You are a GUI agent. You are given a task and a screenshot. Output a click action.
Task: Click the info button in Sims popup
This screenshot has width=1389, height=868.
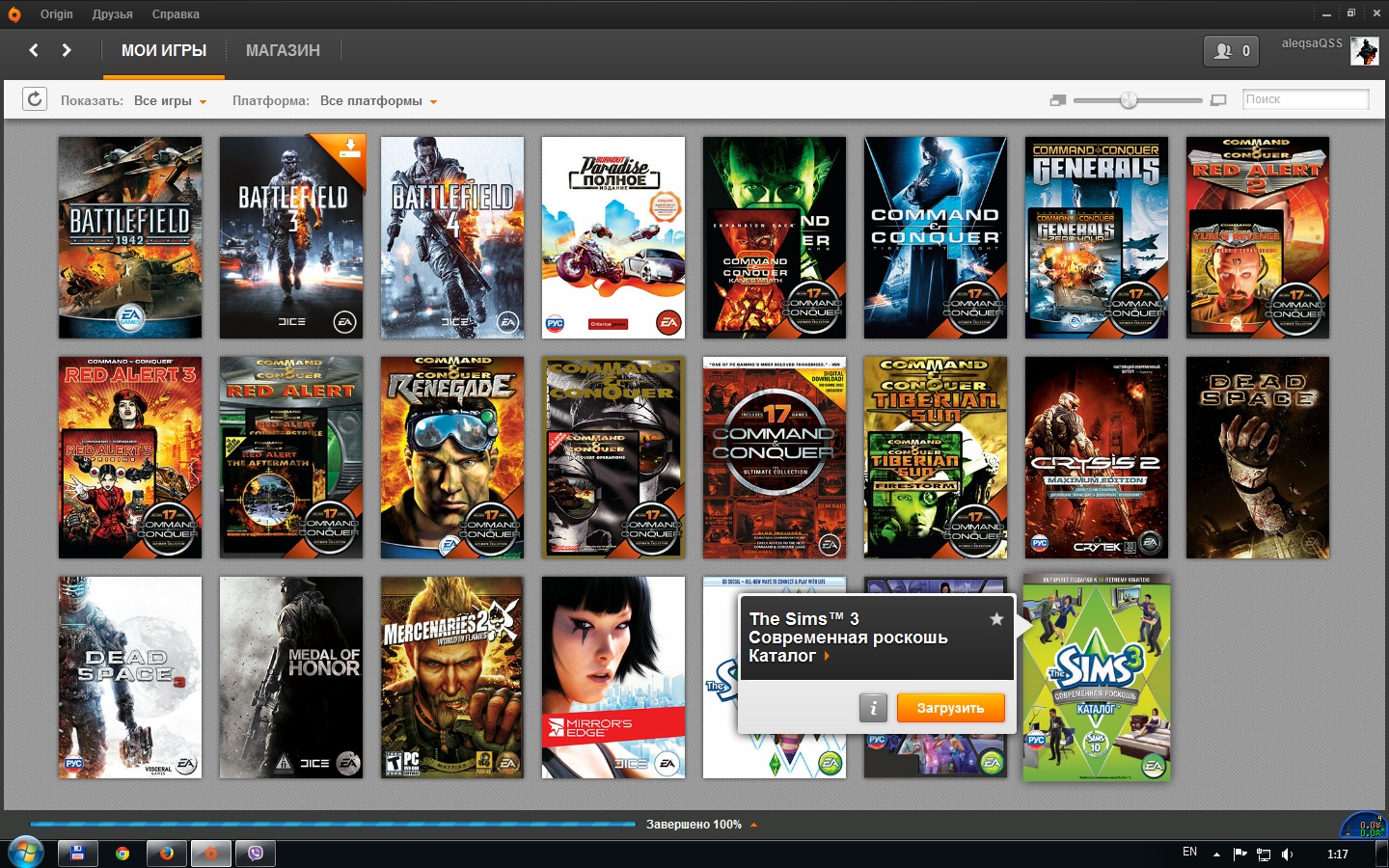[873, 708]
